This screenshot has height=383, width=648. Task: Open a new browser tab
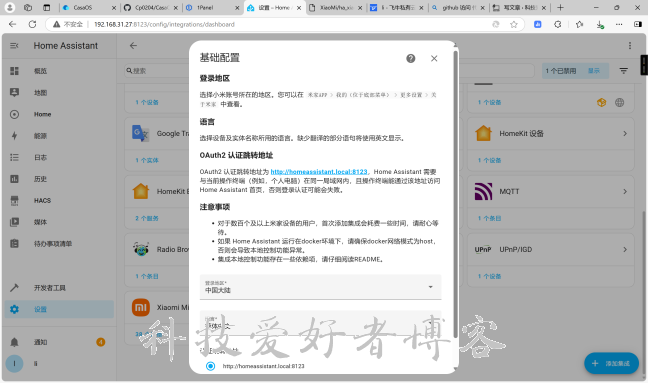coord(560,7)
